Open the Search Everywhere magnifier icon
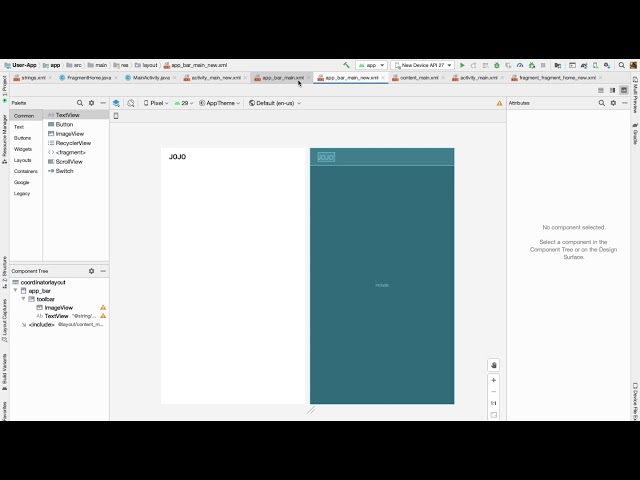Viewport: 640px width, 480px height. coord(622,65)
